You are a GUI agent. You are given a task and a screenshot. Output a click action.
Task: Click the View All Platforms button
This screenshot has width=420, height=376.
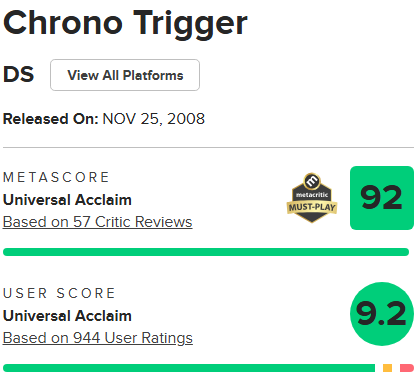pyautogui.click(x=125, y=75)
